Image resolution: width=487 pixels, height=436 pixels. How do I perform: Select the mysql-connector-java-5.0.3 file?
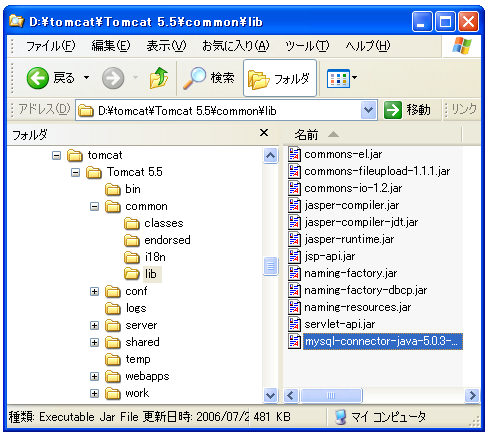(x=382, y=341)
